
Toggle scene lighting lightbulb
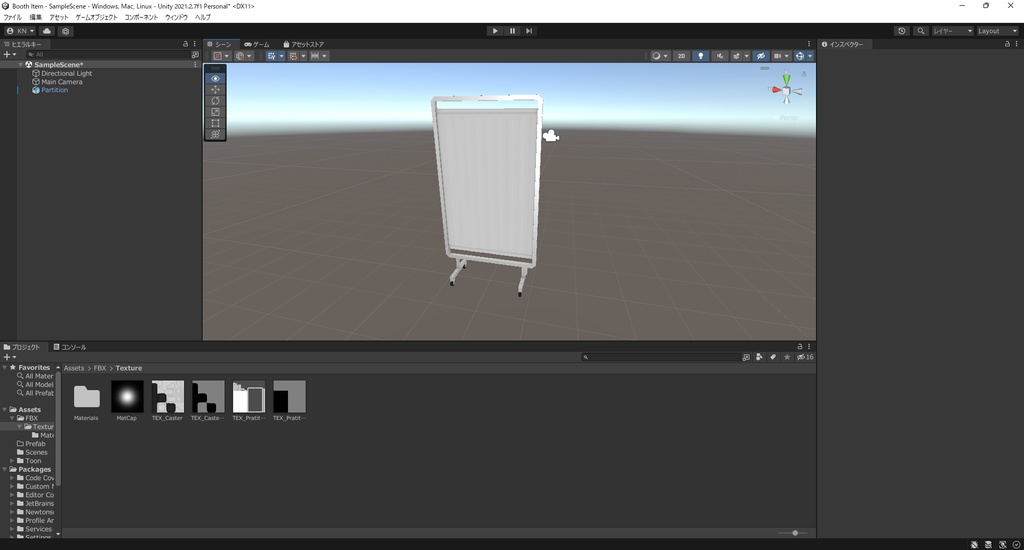[701, 56]
